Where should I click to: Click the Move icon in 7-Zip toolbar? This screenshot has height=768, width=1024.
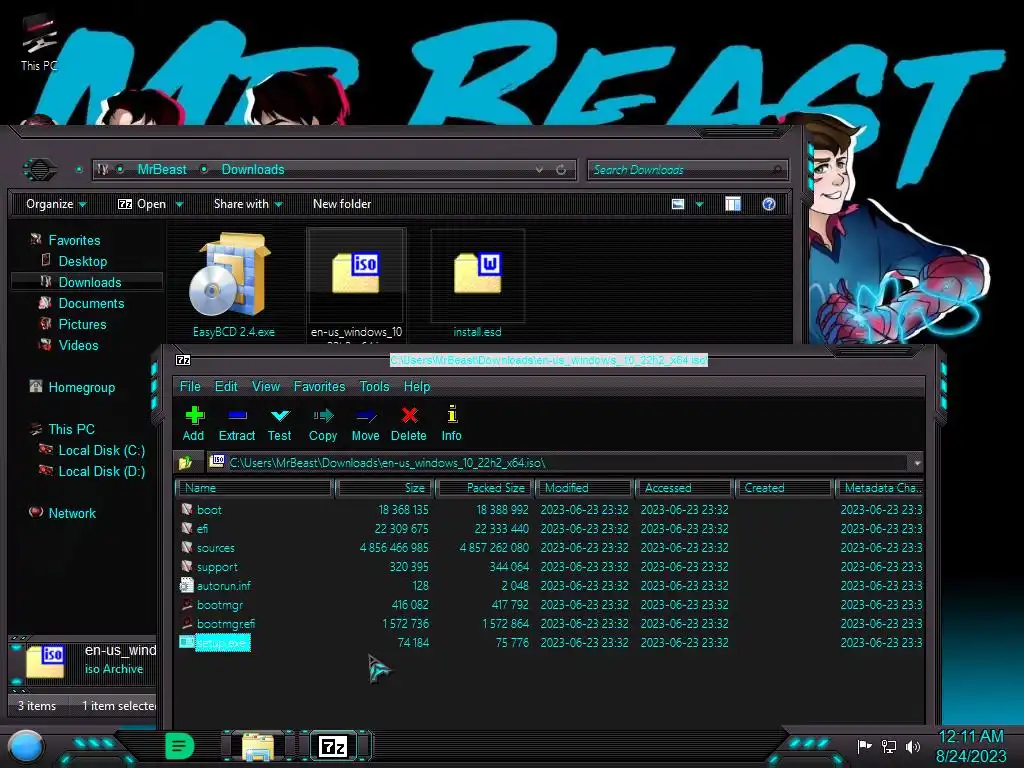point(365,415)
